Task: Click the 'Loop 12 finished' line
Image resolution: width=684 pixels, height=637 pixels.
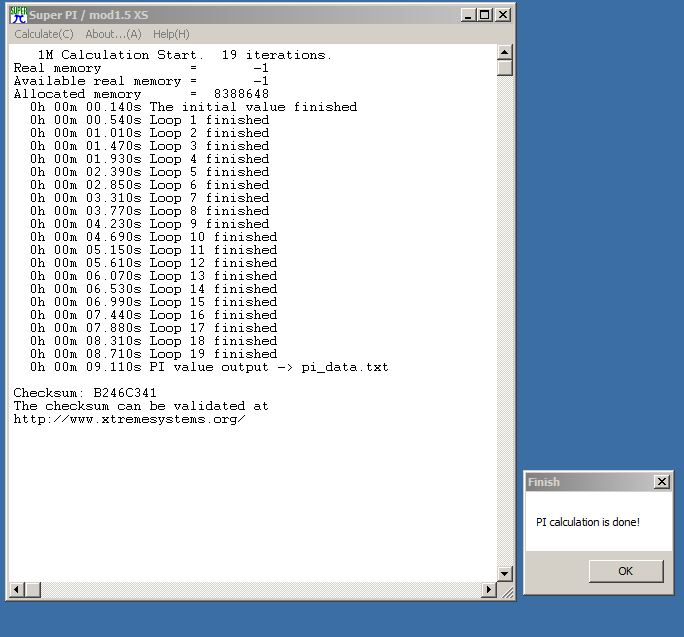Action: point(154,263)
